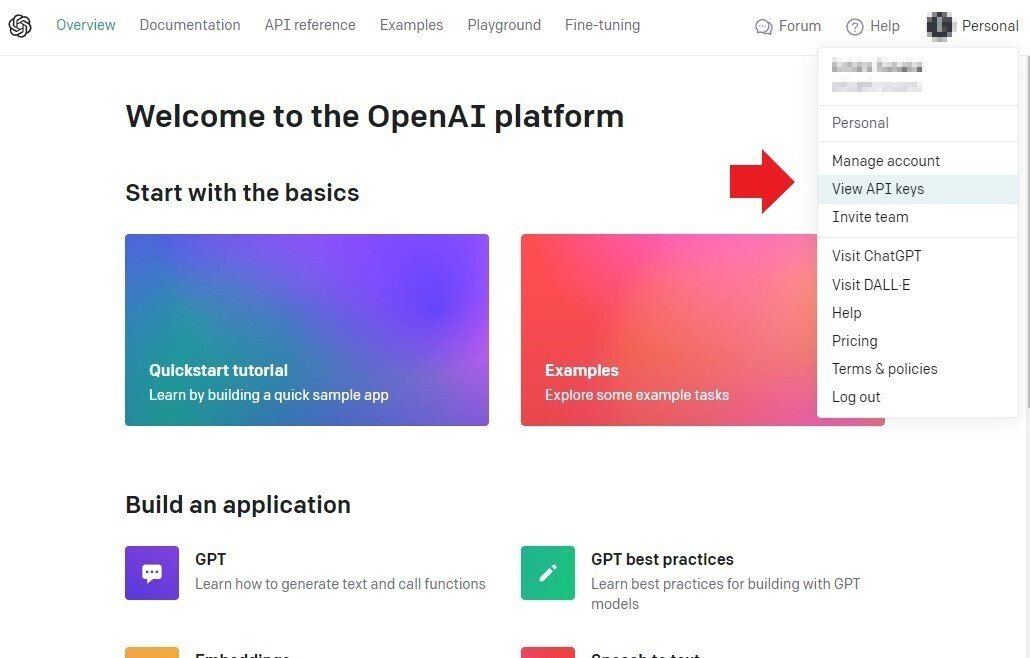Screen dimensions: 1030x658
Task: Open the API reference tab
Action: (x=310, y=25)
